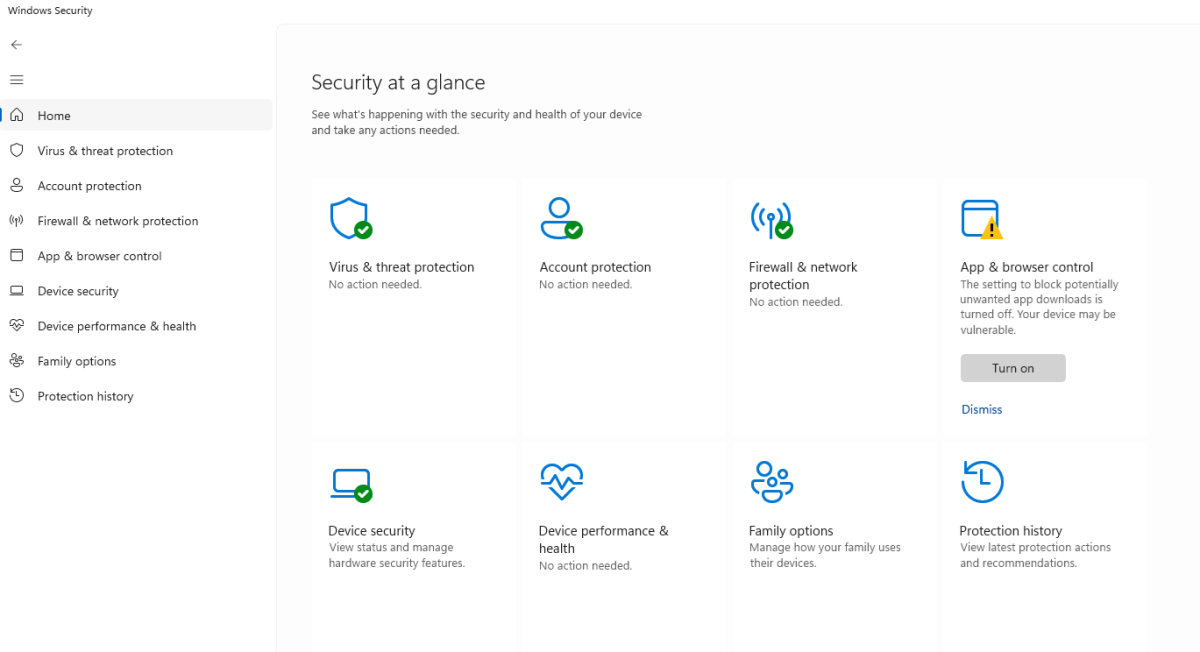Viewport: 1200px width, 652px height.
Task: Click the Protection history clock icon
Action: click(982, 481)
